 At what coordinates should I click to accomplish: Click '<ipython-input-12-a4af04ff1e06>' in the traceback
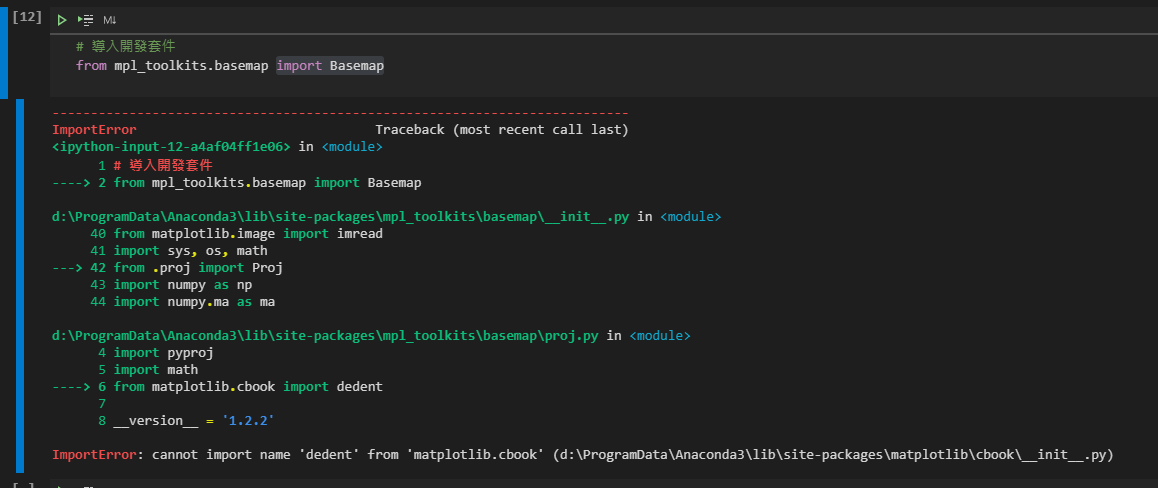171,147
